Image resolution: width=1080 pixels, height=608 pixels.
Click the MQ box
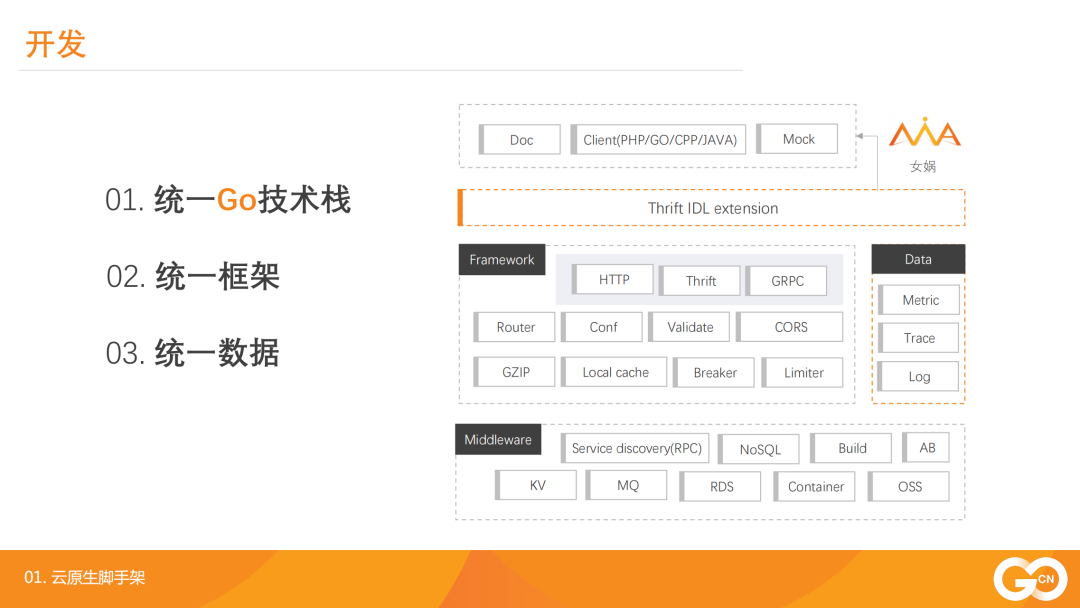pos(626,485)
